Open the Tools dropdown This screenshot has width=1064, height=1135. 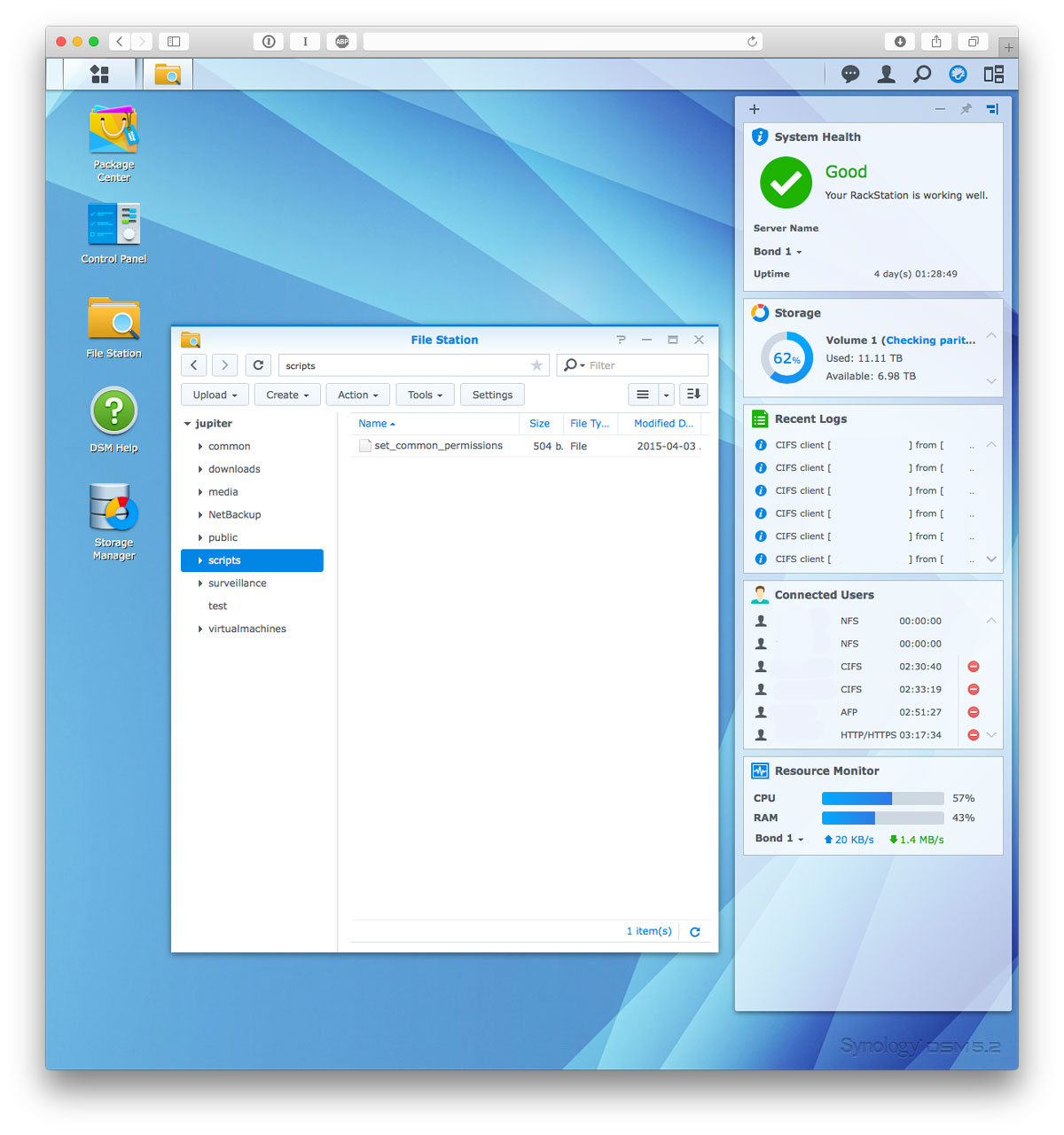pyautogui.click(x=426, y=395)
